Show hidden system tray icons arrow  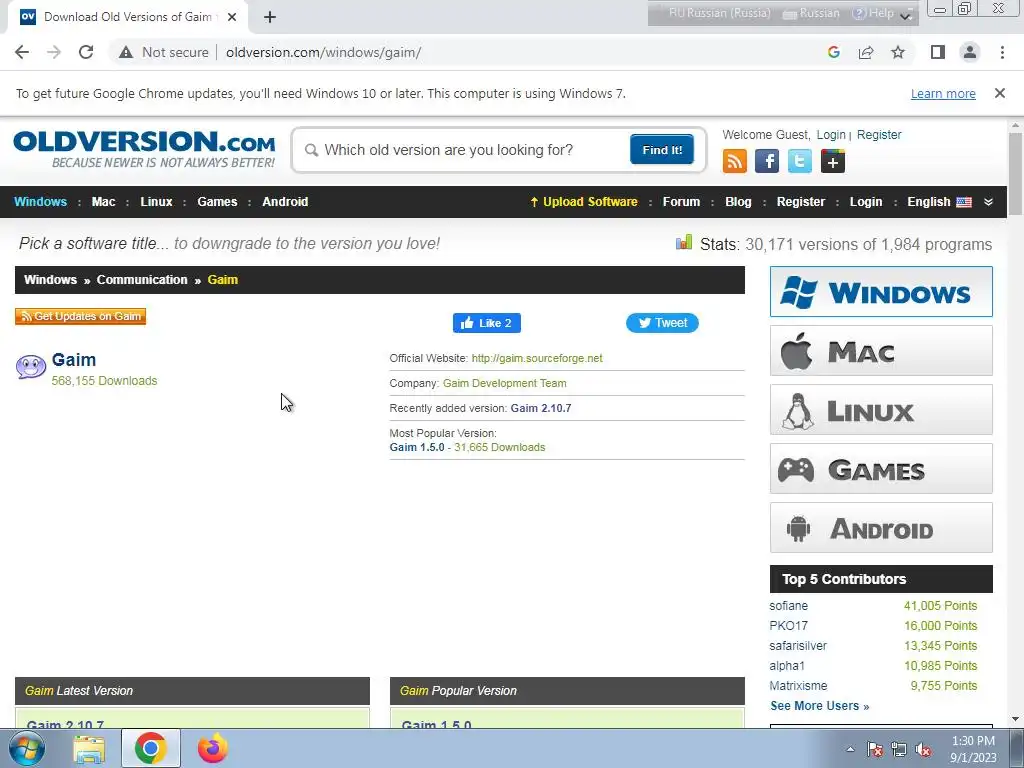coord(850,749)
